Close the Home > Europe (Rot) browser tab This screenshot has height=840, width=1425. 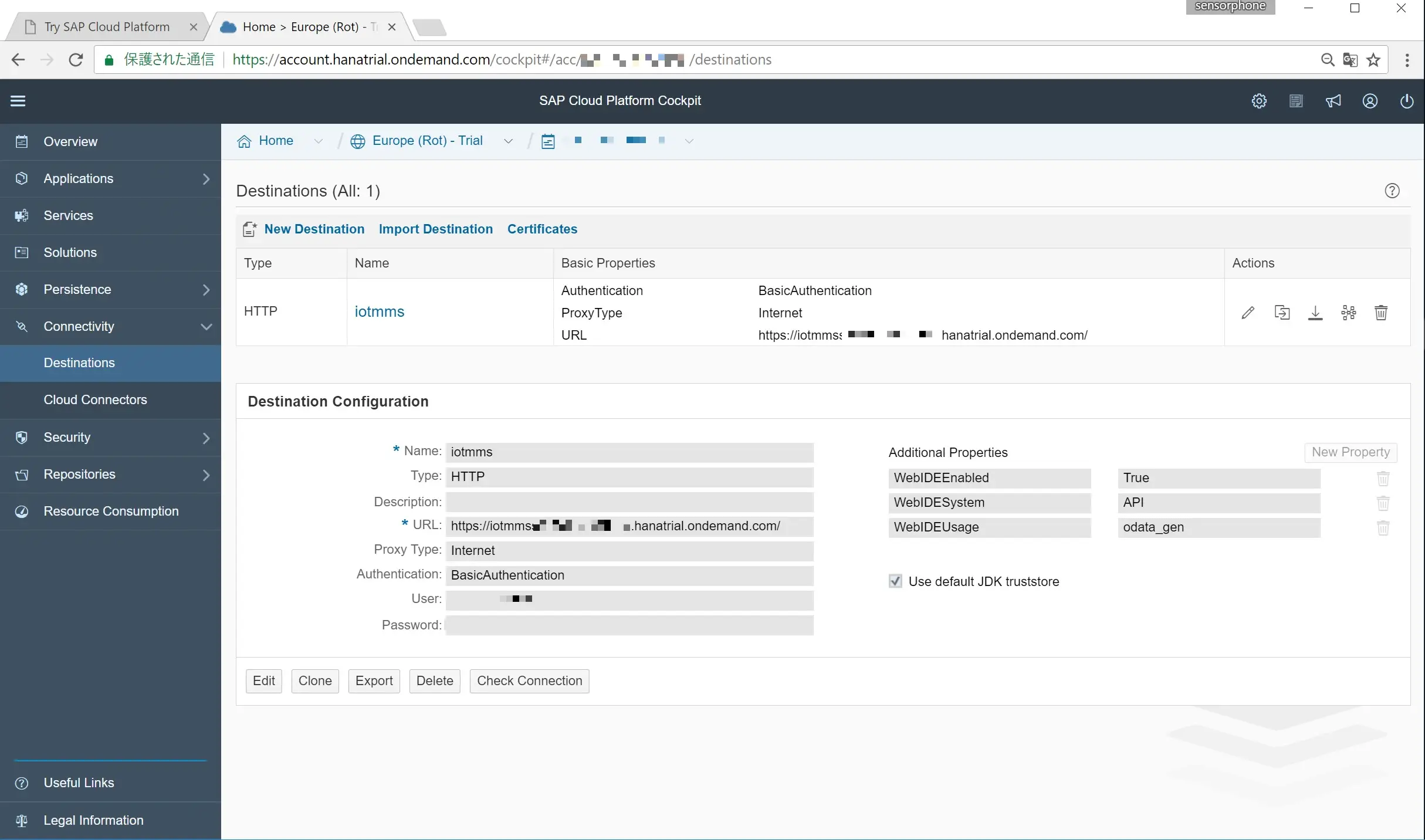[x=392, y=27]
